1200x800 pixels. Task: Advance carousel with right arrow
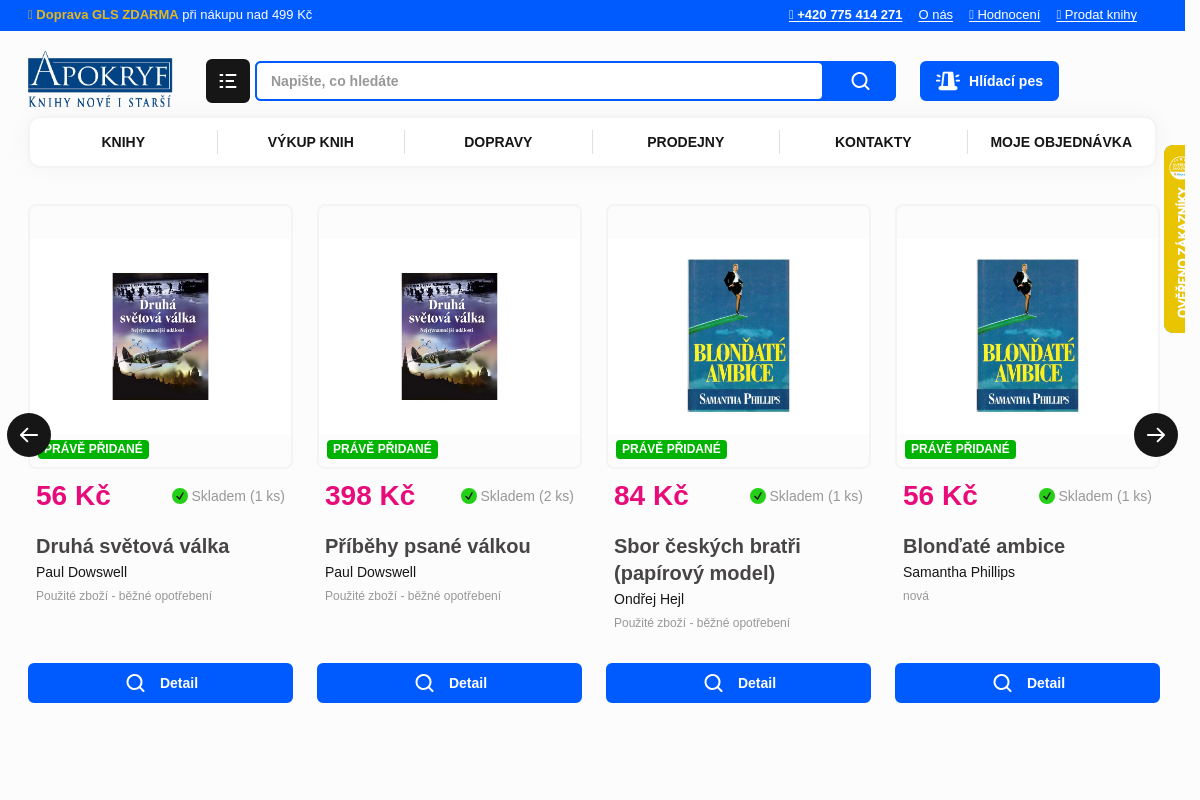coord(1156,435)
